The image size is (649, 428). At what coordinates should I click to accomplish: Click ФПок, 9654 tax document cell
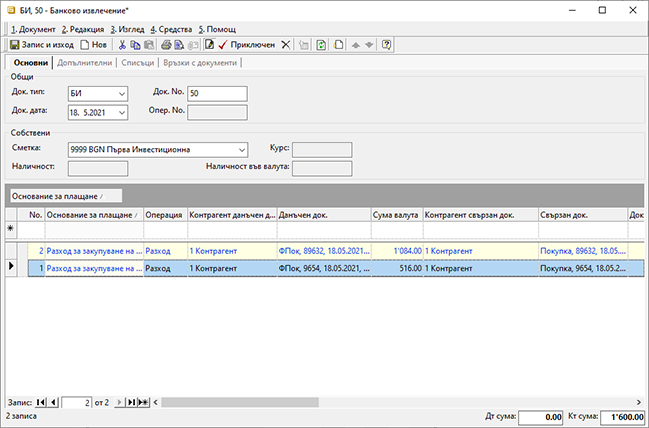[x=324, y=269]
